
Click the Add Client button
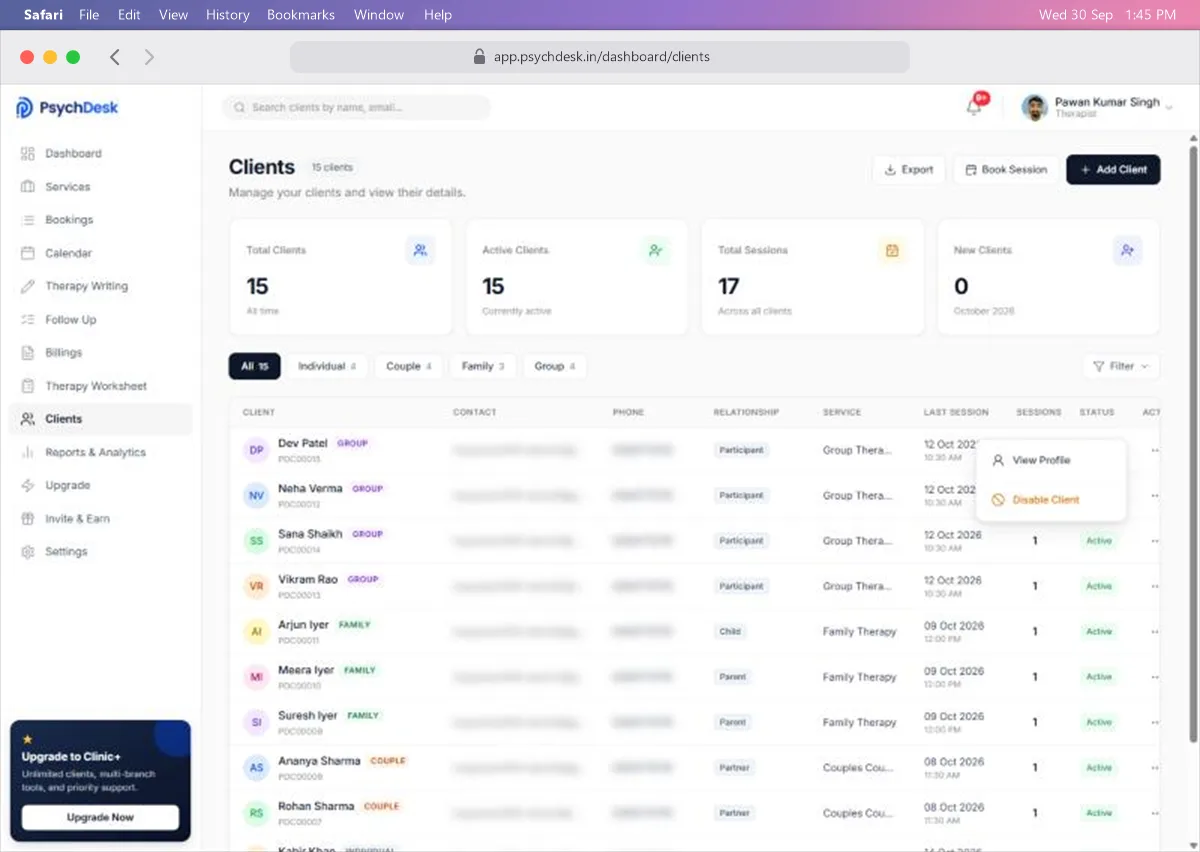[1113, 170]
